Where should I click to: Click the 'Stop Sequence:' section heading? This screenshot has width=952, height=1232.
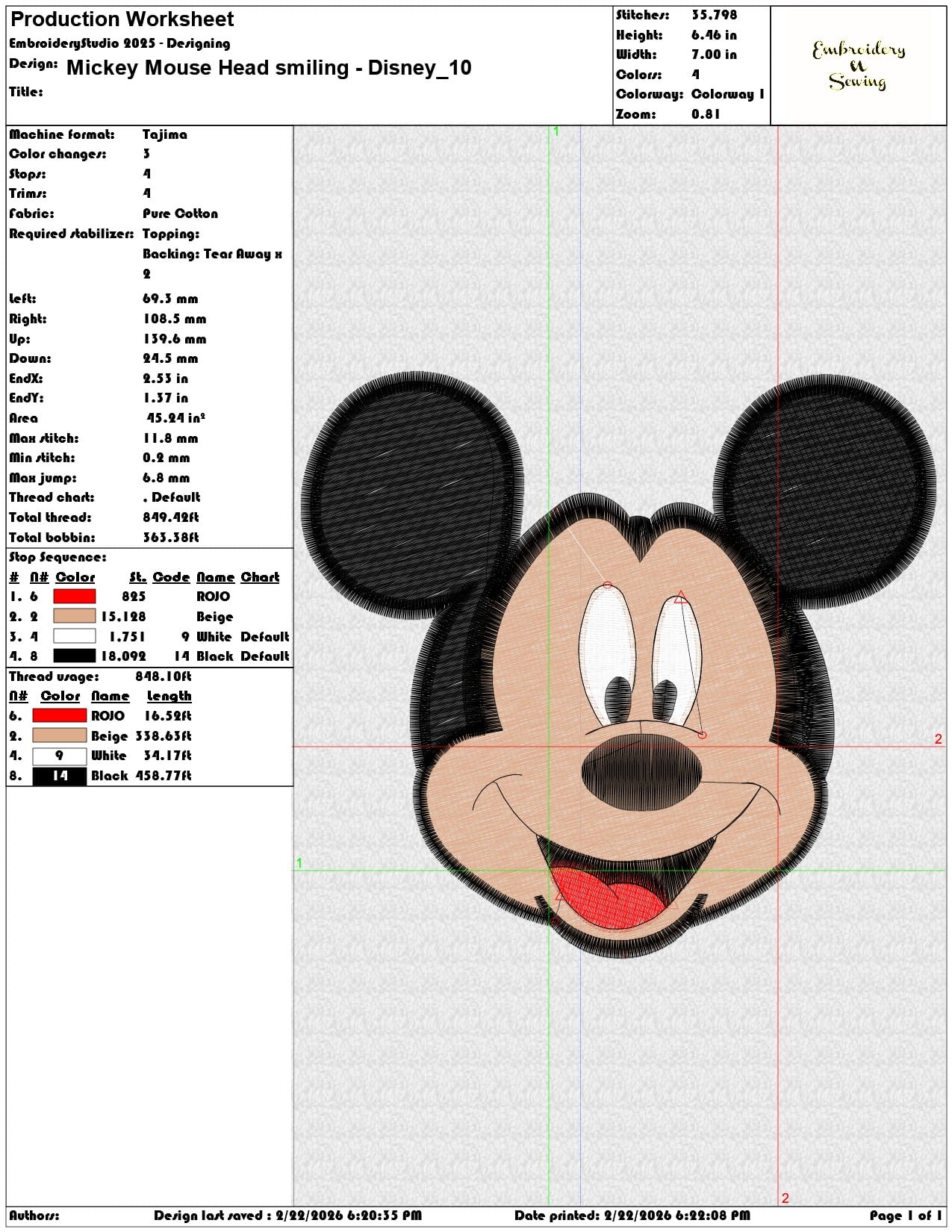pyautogui.click(x=57, y=557)
